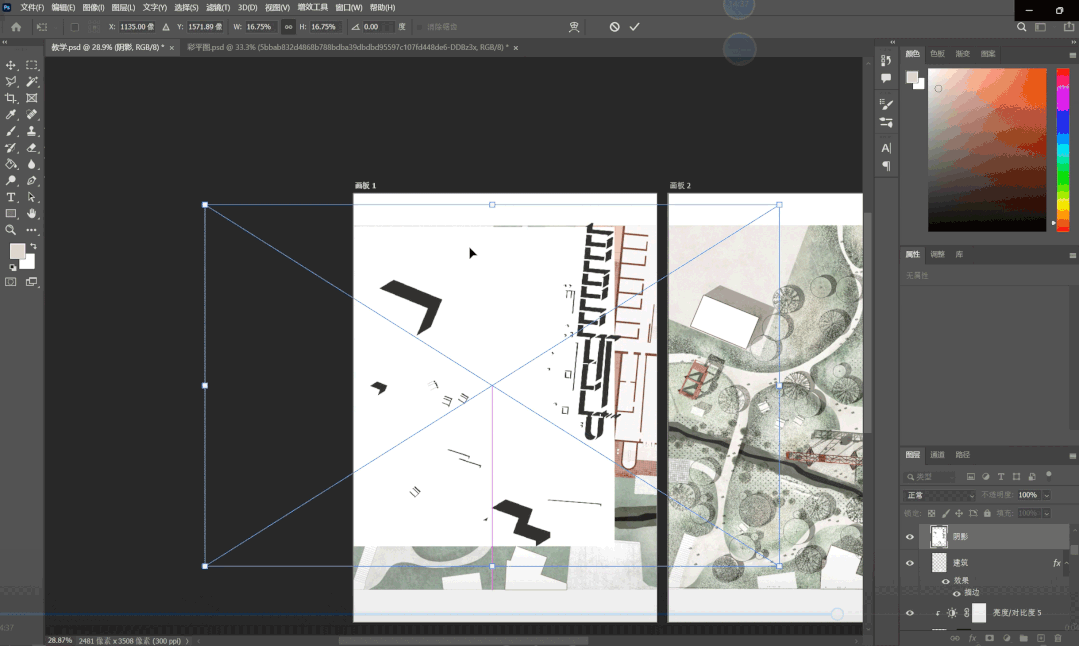Viewport: 1079px width, 646px height.
Task: Switch to warp mode icon
Action: coord(574,27)
